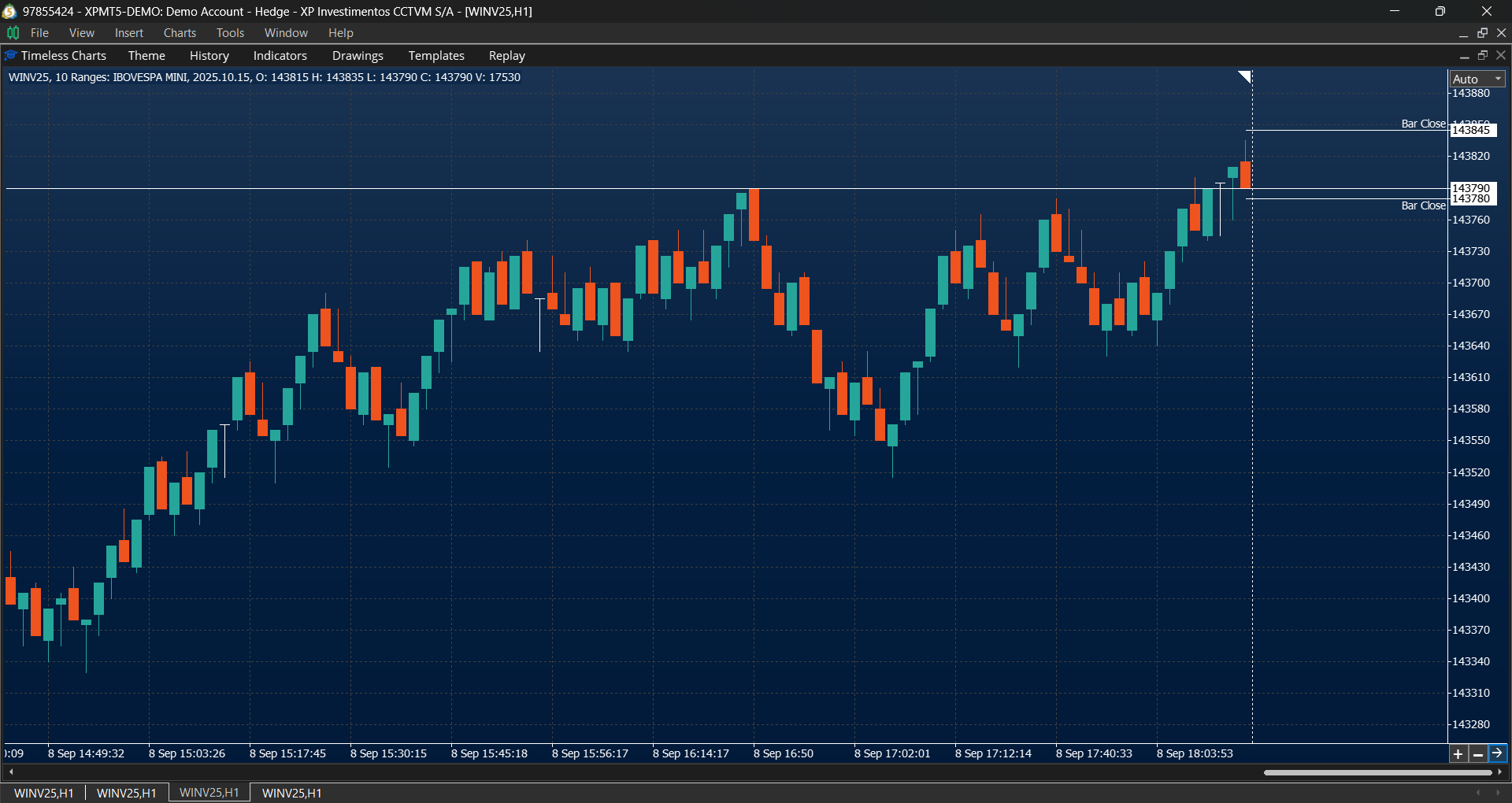
Task: Enable auto-scroll with the highlighted arrow button
Action: point(1499,753)
